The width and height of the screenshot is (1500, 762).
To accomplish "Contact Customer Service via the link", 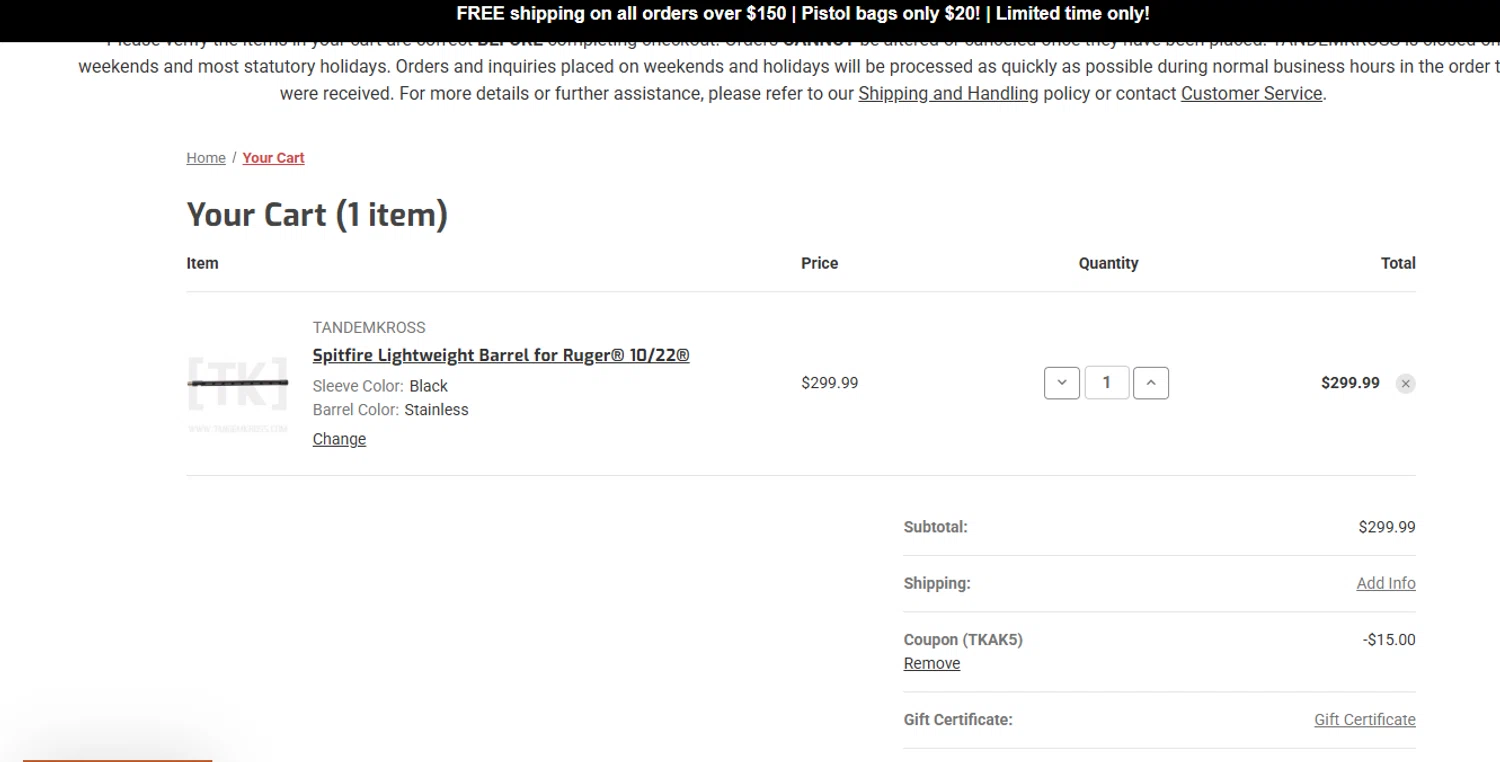I will pyautogui.click(x=1251, y=93).
